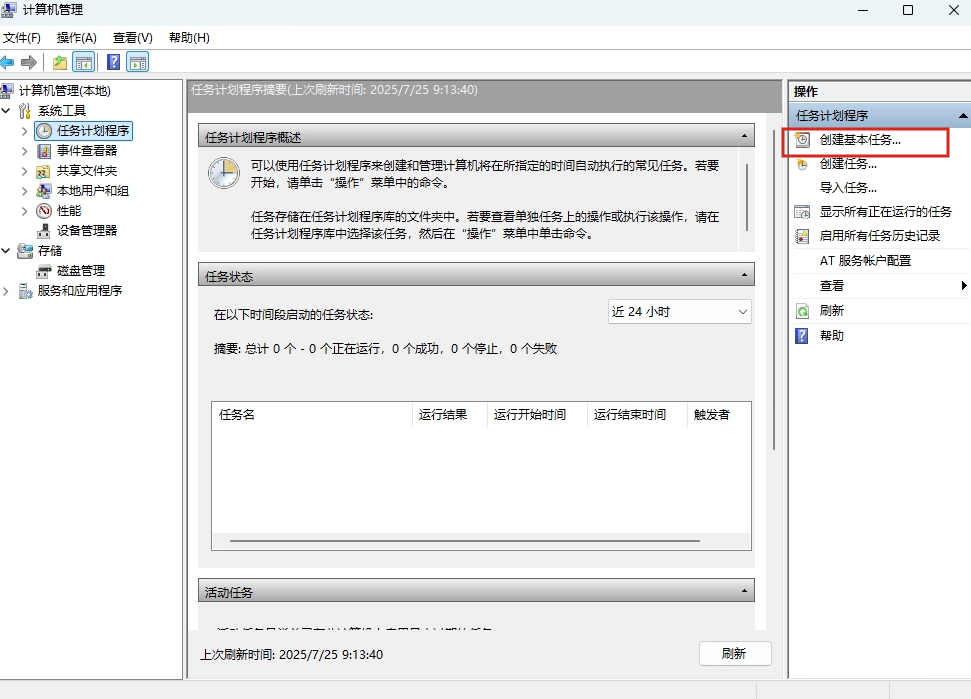Screen dimensions: 971x699
Task: Click the 性能 monitor icon
Action: point(43,211)
